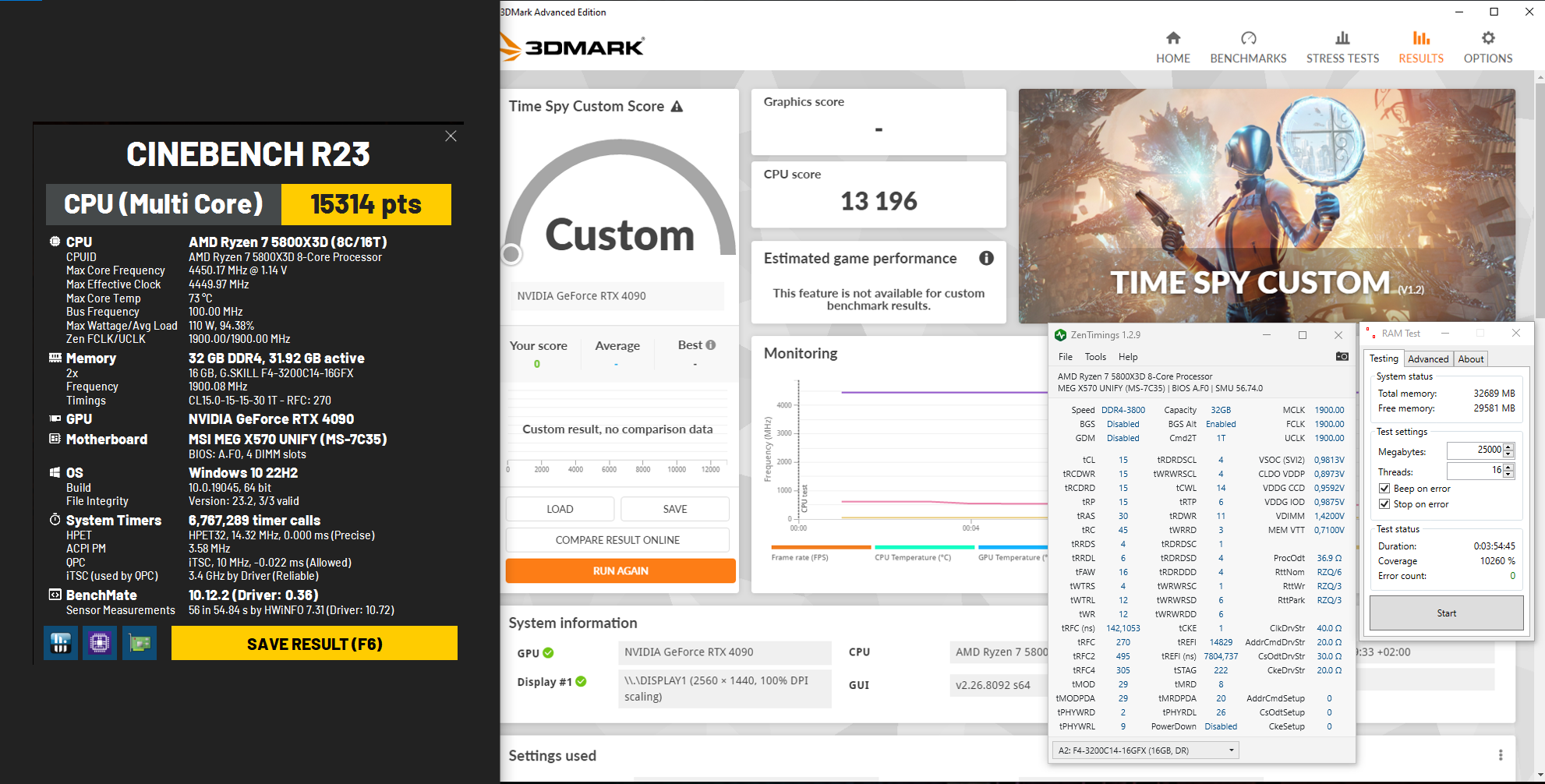Click the DDR4-3800 speed value

coord(1123,410)
